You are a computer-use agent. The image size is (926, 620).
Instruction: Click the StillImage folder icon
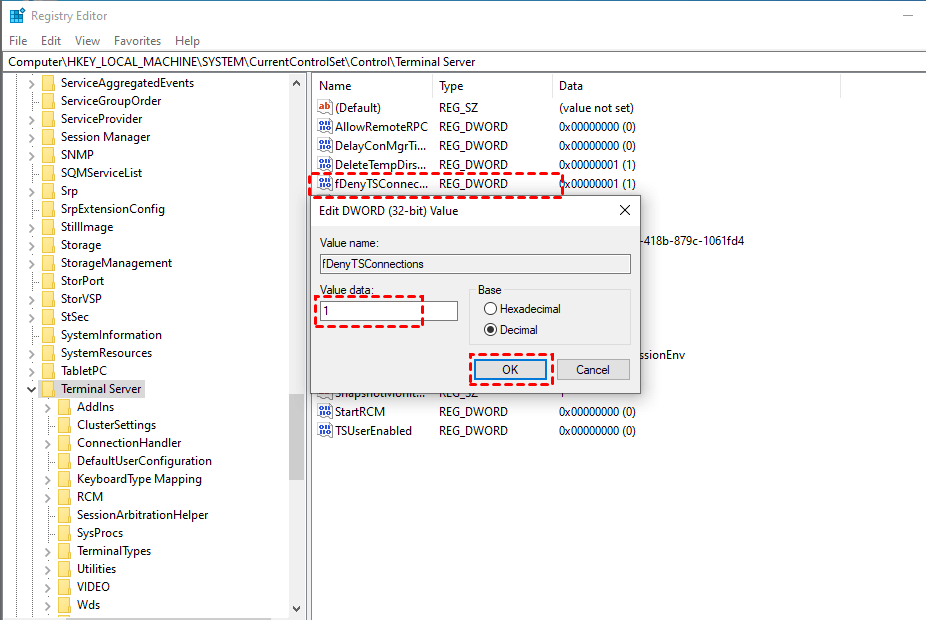[x=49, y=227]
